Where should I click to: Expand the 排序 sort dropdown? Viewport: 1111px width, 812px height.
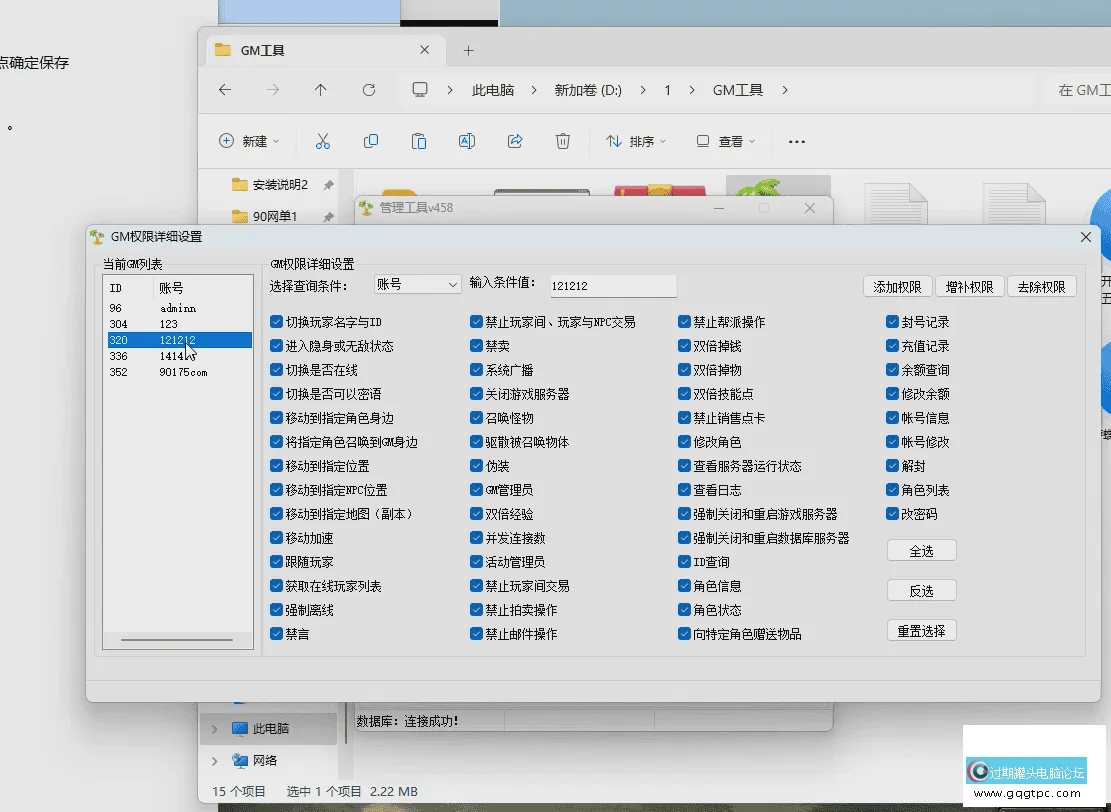click(x=637, y=142)
